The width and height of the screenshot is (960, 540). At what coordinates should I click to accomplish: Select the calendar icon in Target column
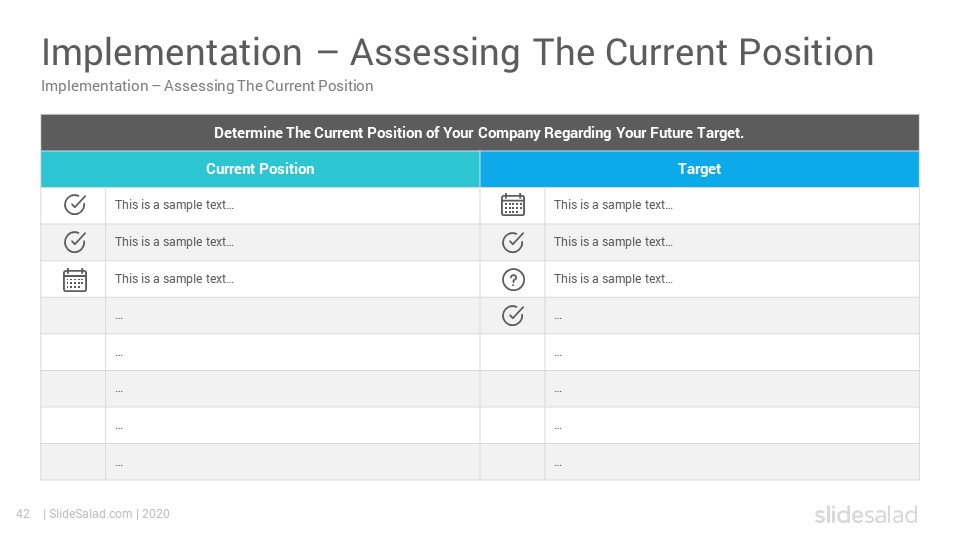513,204
